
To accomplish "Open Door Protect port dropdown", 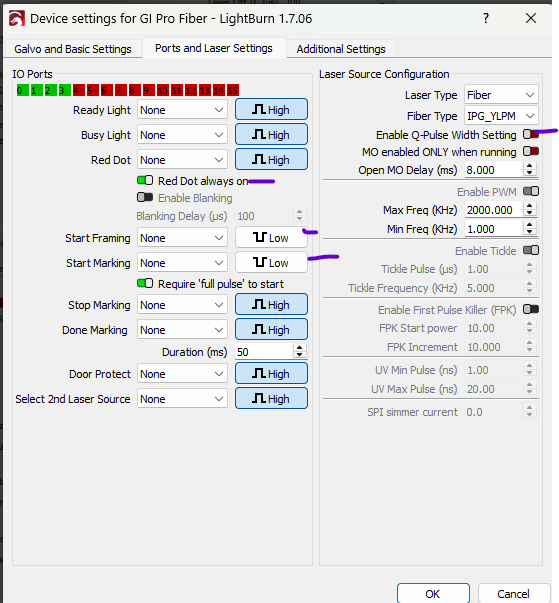I will (182, 374).
